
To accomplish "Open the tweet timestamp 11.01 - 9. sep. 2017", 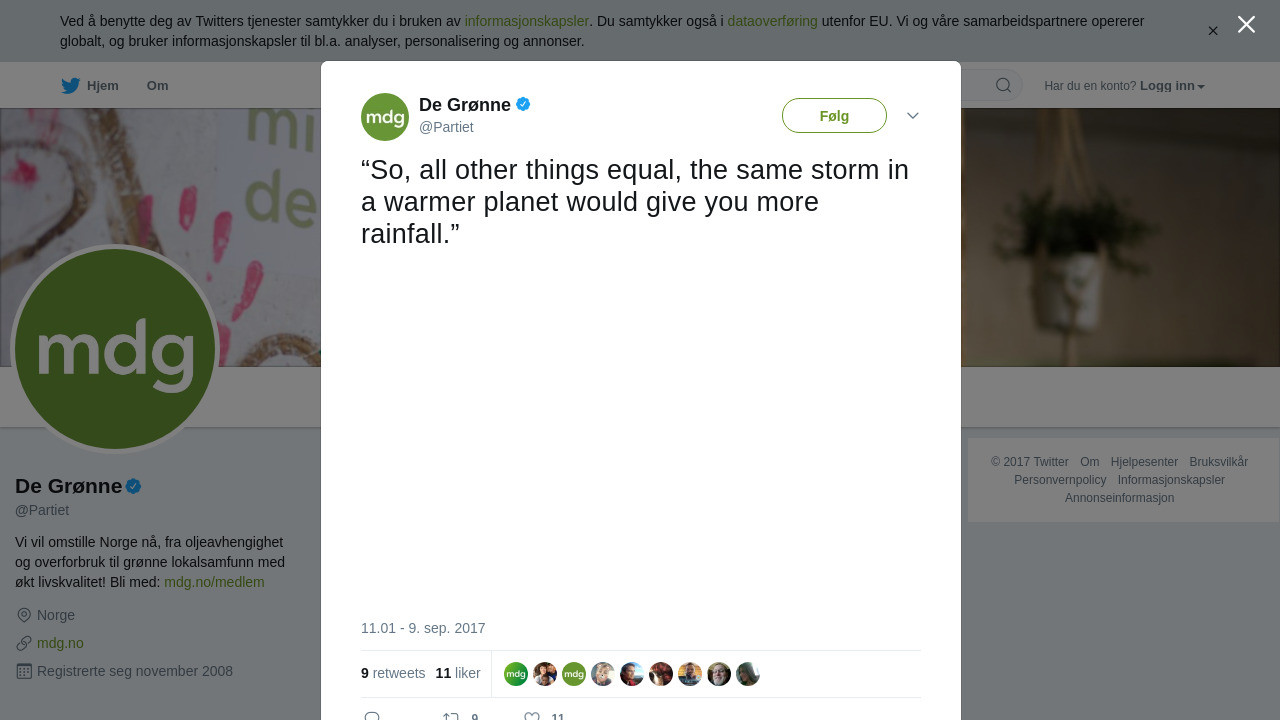I will pyautogui.click(x=423, y=628).
